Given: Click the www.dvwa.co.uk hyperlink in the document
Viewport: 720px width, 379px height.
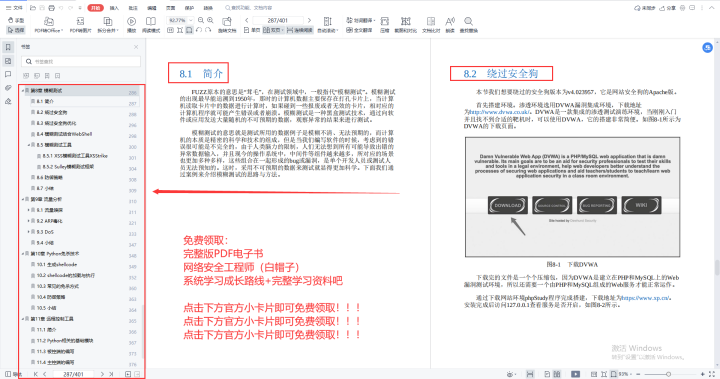Looking at the screenshot, I should tap(500, 112).
